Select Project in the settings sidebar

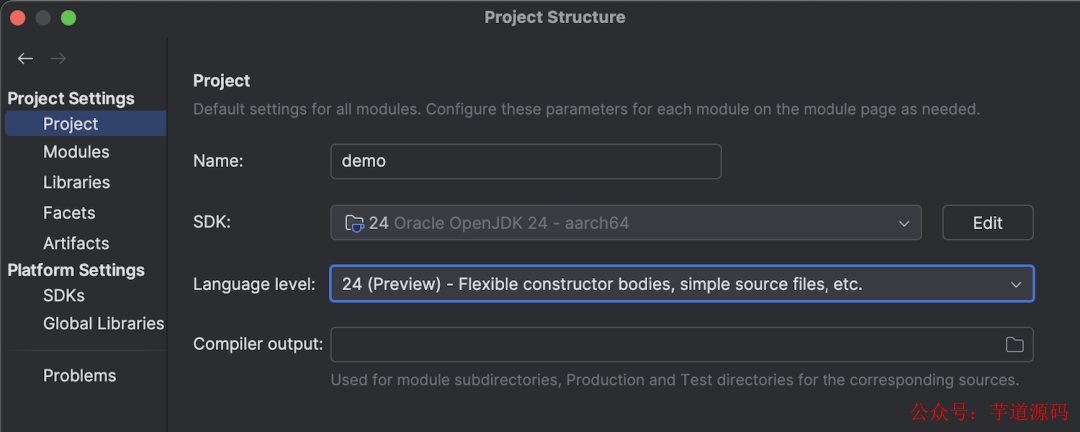point(71,124)
